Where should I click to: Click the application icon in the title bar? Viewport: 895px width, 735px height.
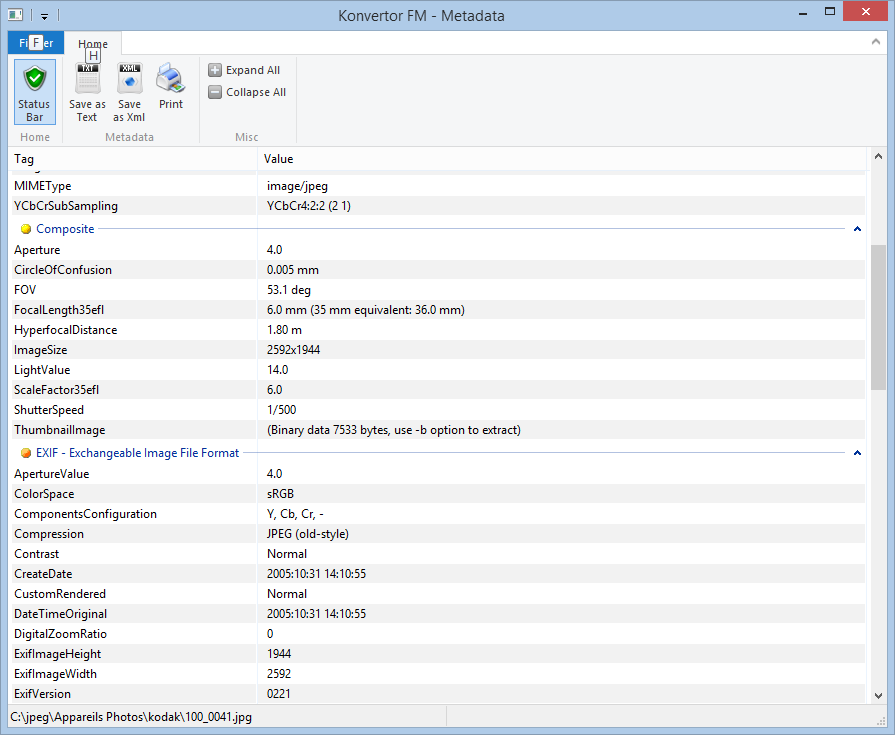(15, 15)
